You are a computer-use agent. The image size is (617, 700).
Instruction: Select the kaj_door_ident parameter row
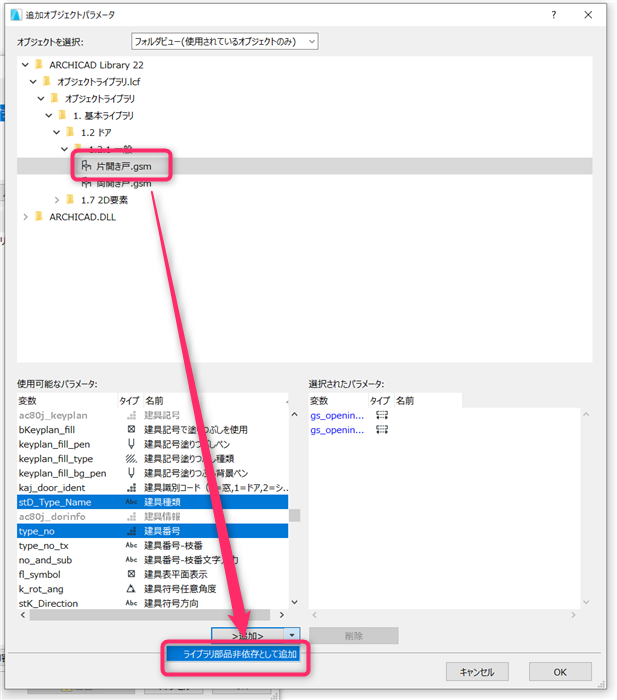coord(152,488)
